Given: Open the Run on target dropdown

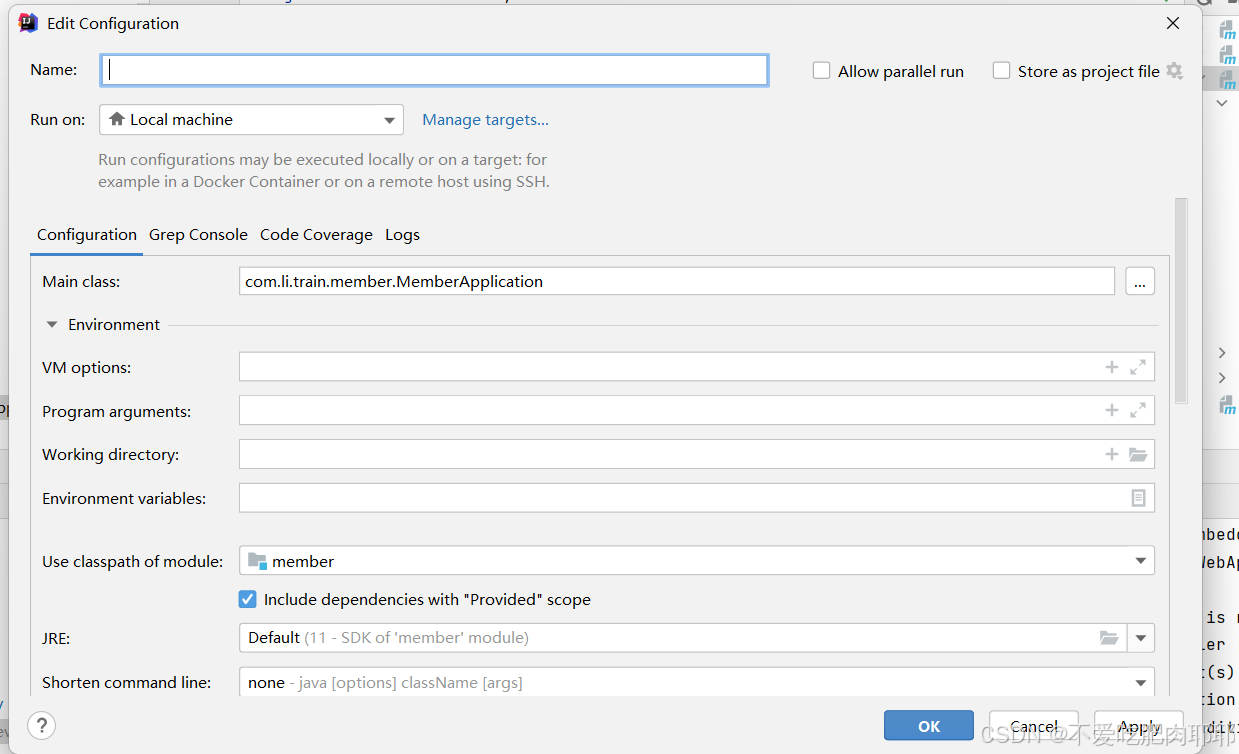Looking at the screenshot, I should pyautogui.click(x=390, y=119).
